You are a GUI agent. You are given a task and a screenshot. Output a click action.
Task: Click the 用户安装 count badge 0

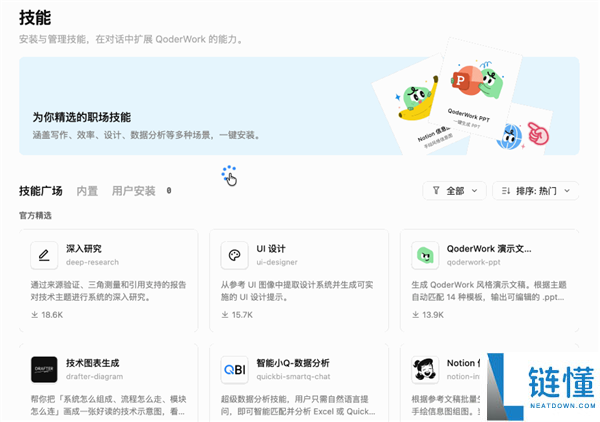click(x=169, y=191)
